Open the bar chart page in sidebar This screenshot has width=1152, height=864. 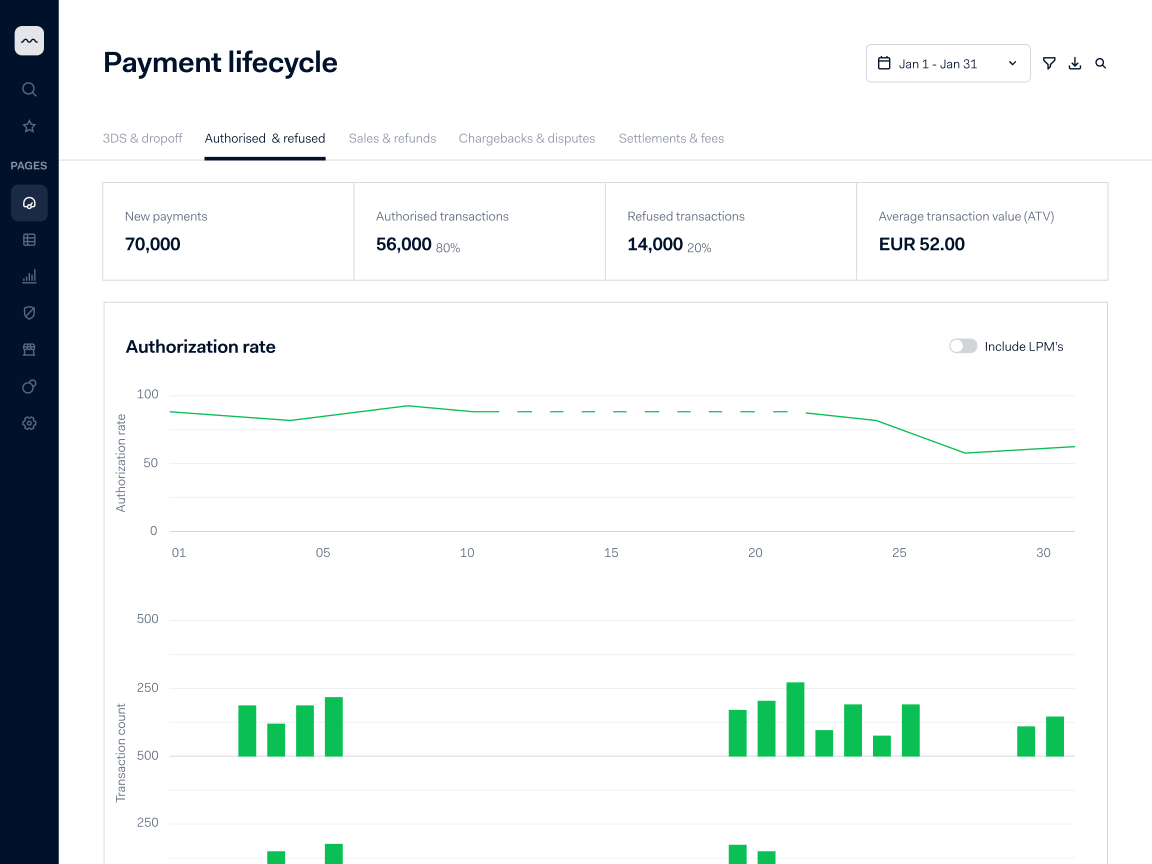(29, 277)
